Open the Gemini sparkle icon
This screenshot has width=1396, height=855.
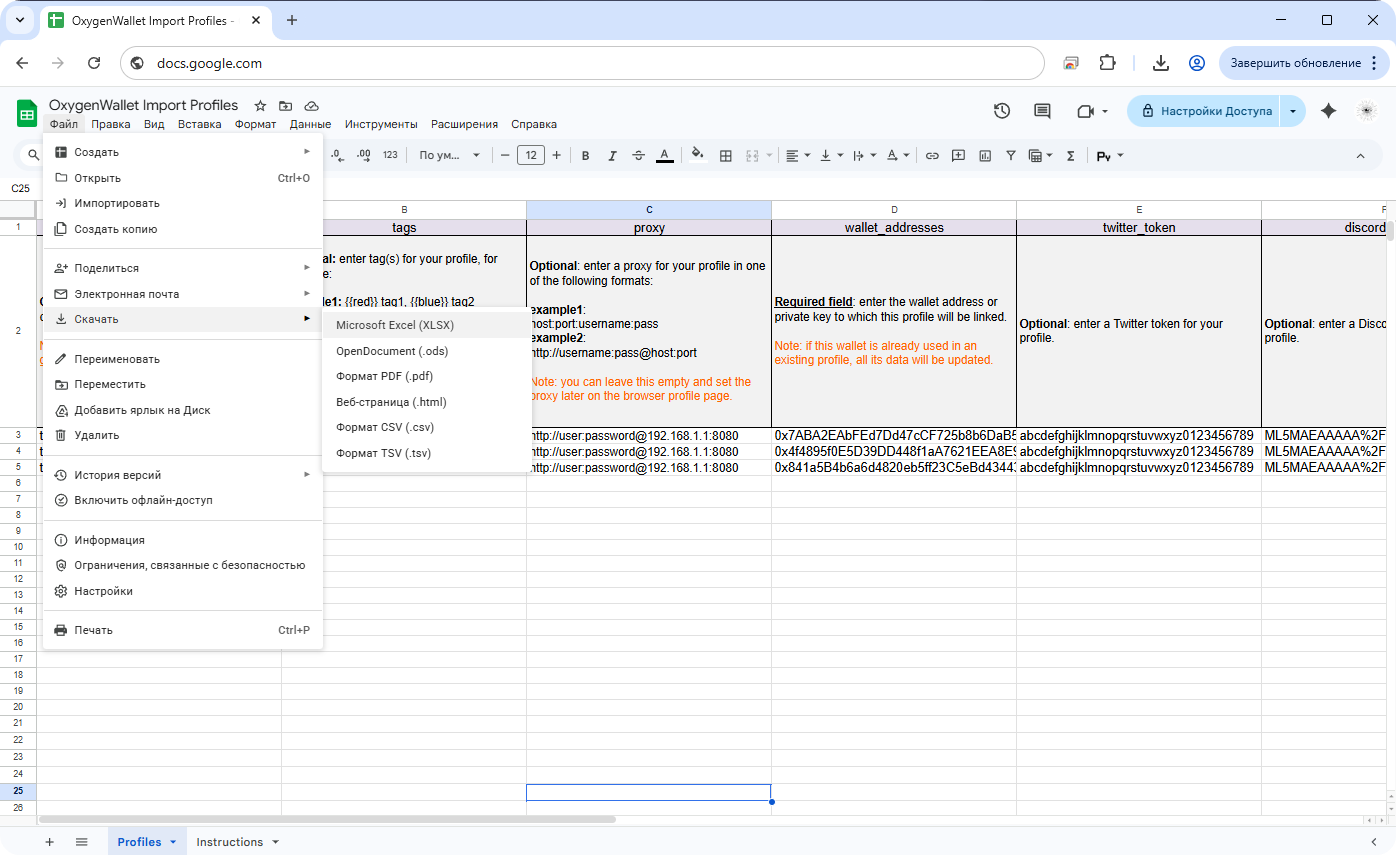click(1328, 111)
